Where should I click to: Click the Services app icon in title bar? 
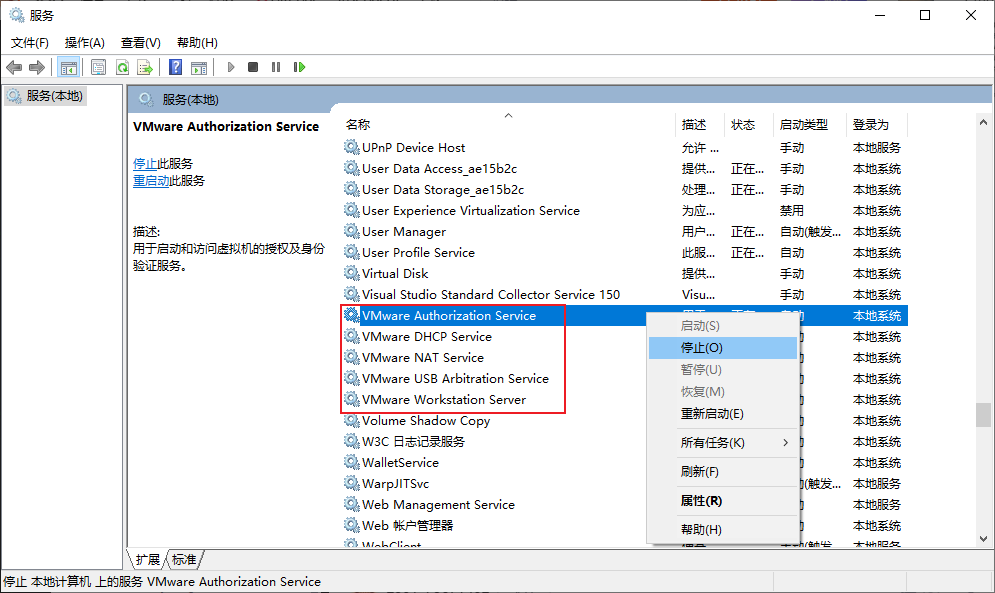tap(16, 15)
